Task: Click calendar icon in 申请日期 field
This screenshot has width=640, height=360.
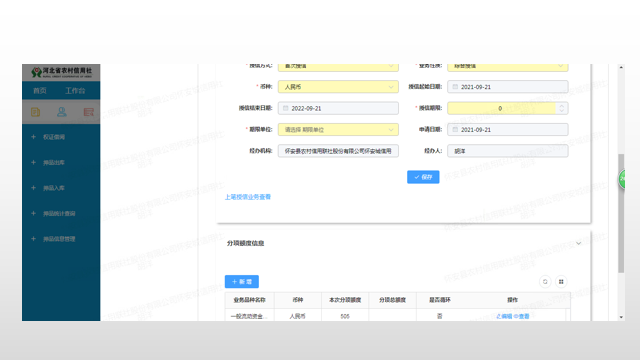Action: click(x=455, y=129)
